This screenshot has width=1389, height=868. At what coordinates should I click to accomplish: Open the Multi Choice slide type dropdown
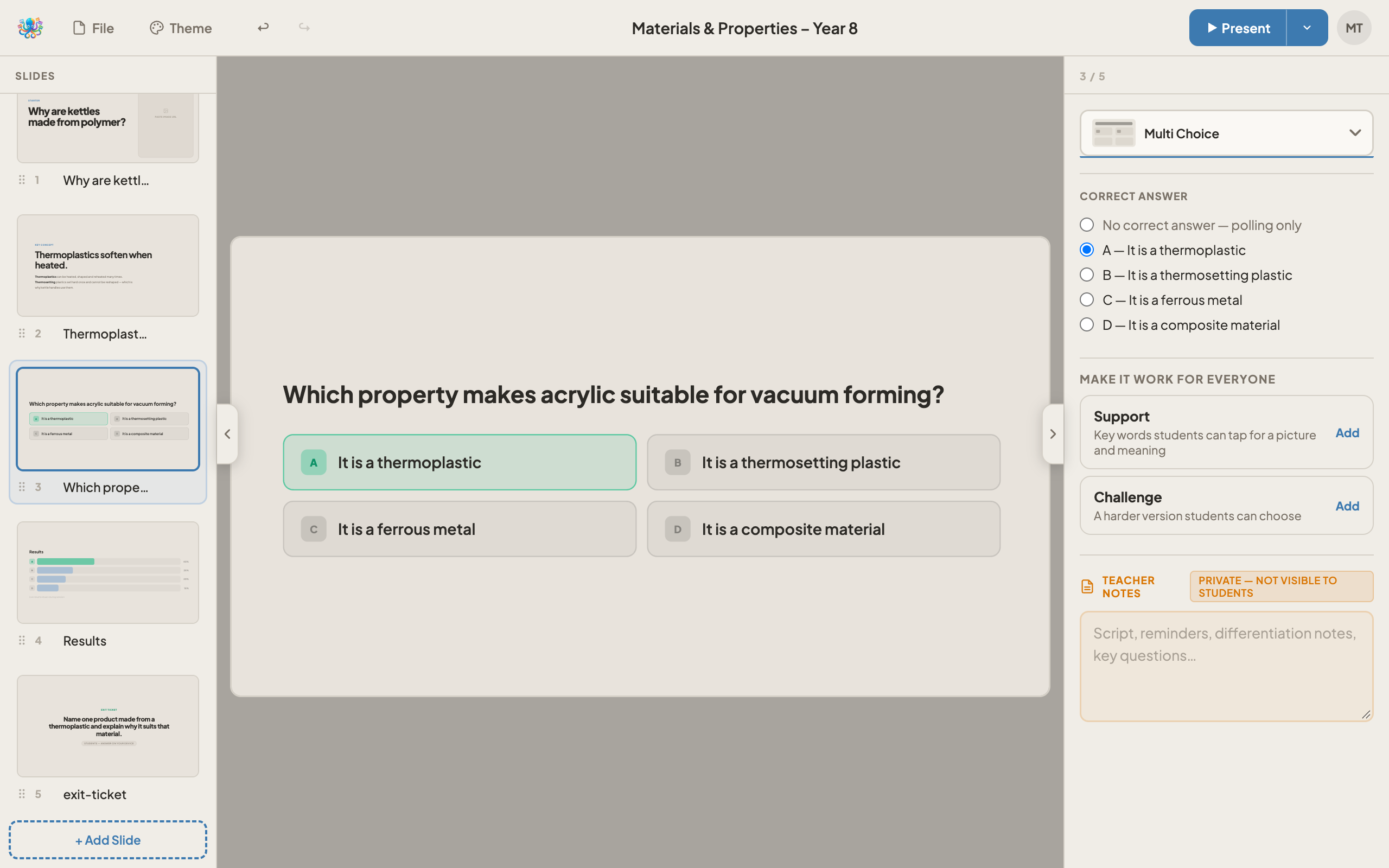(x=1226, y=133)
